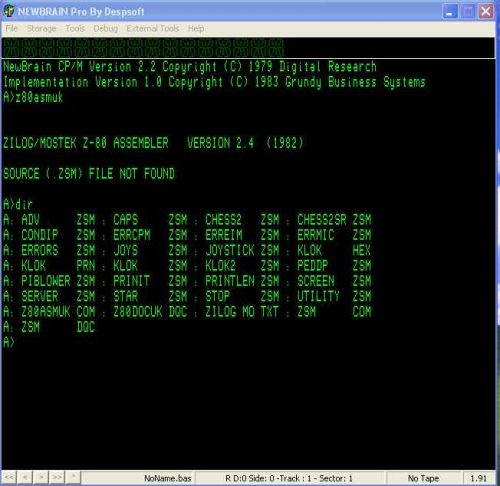Click the Grundy Business Systems copyright line

[214, 82]
